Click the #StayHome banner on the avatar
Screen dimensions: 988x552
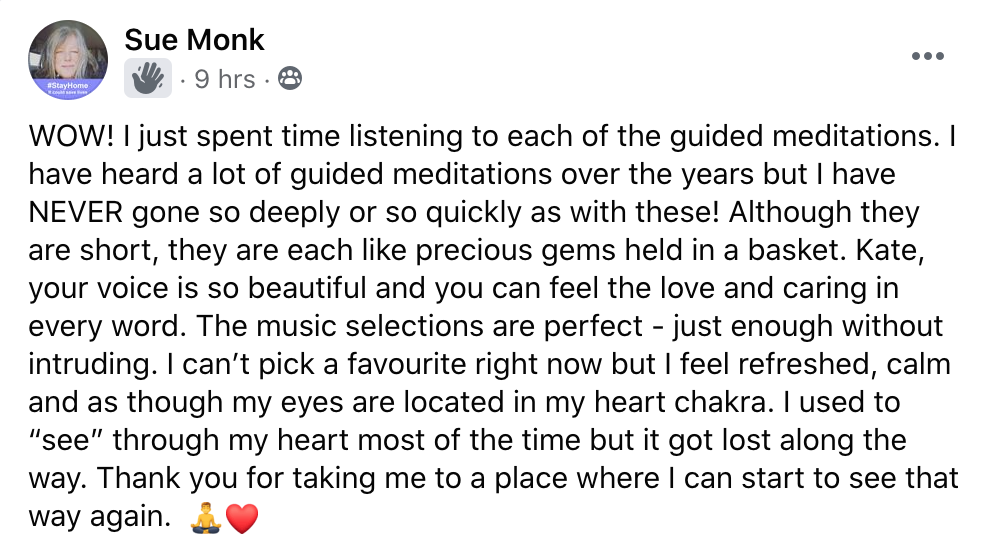tap(68, 87)
